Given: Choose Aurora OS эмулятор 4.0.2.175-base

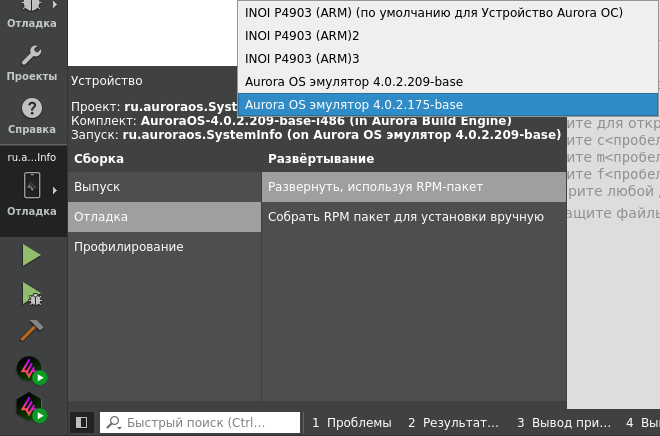Looking at the screenshot, I should [x=447, y=104].
